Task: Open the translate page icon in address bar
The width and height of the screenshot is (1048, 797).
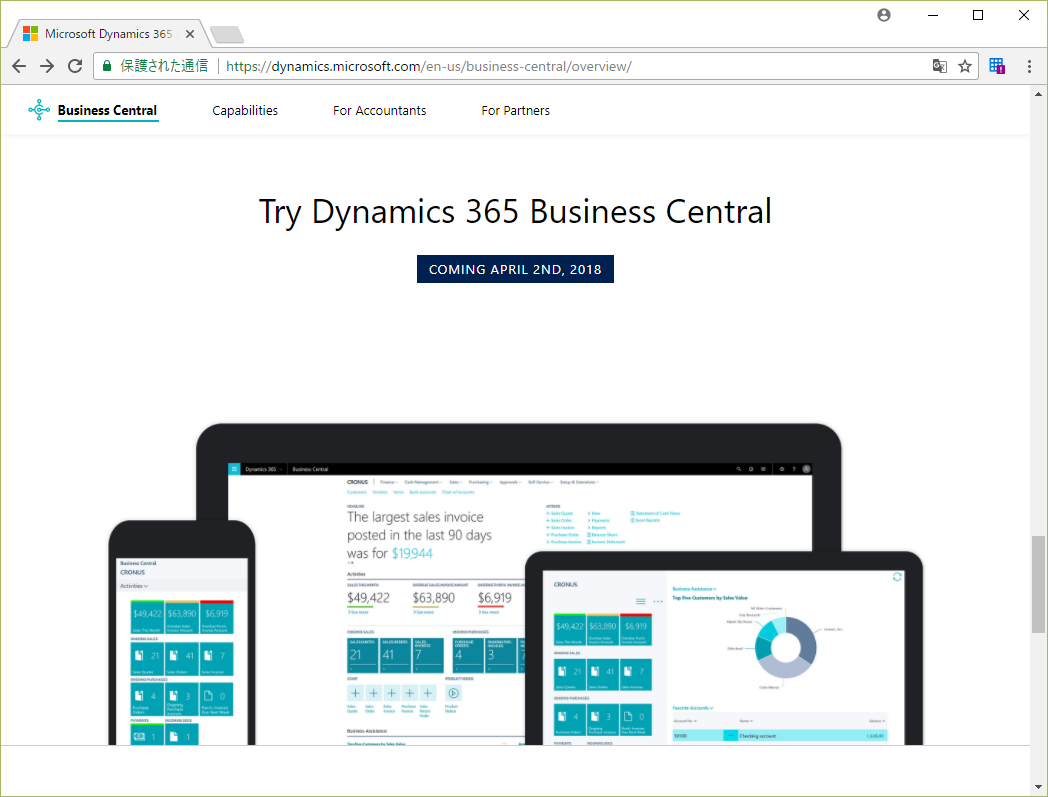Action: [x=940, y=66]
